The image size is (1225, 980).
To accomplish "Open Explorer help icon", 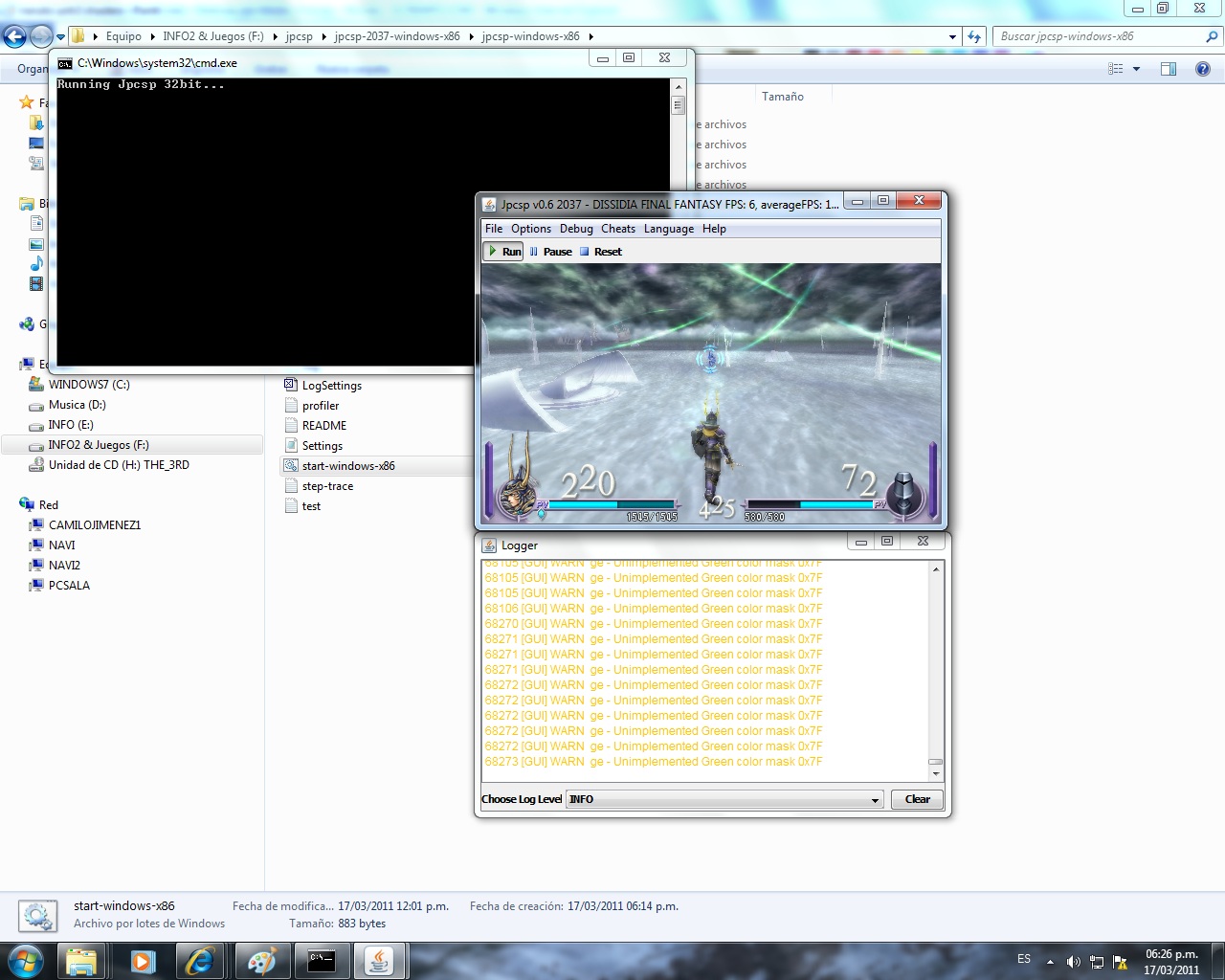I will click(x=1203, y=69).
